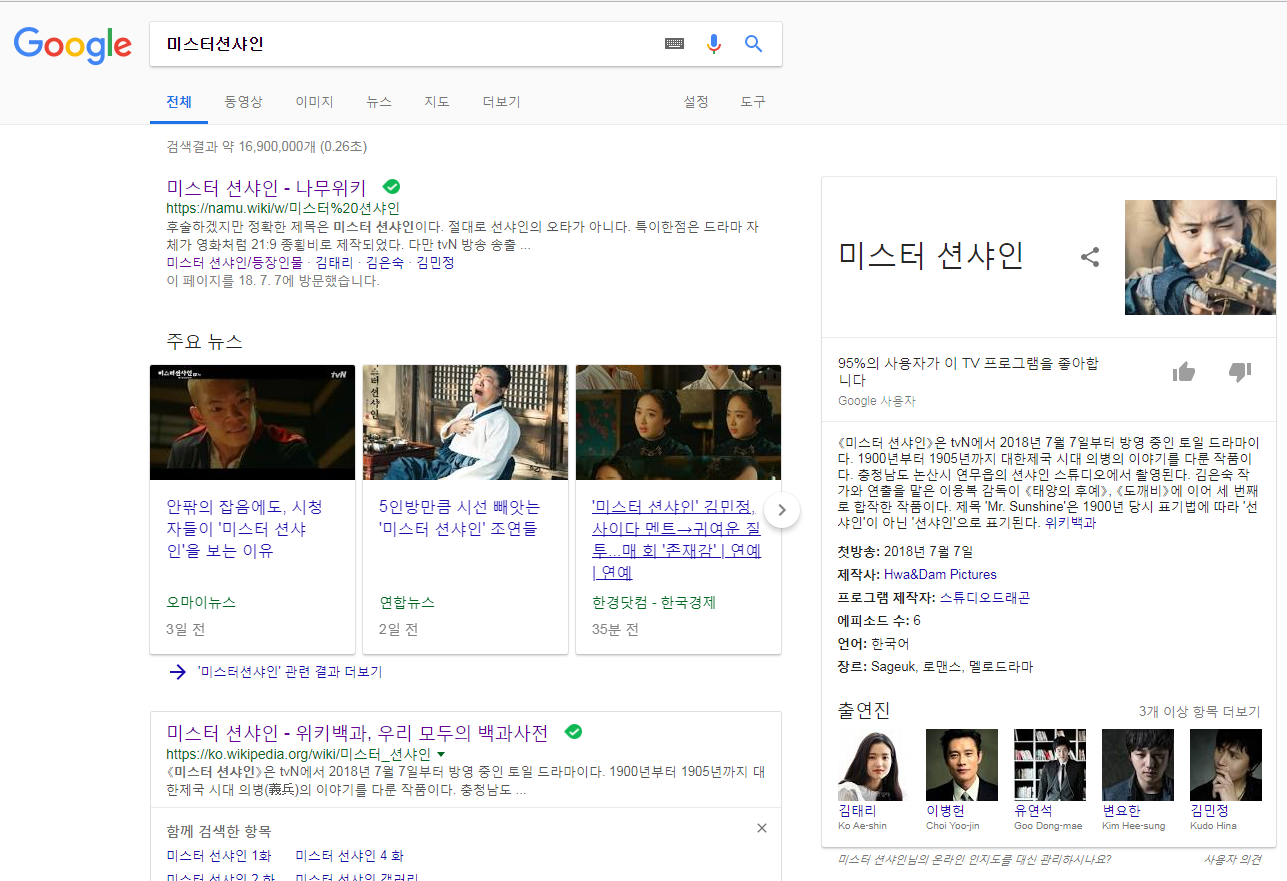Click the blue magnifier search button
The image size is (1287, 881).
tap(754, 44)
